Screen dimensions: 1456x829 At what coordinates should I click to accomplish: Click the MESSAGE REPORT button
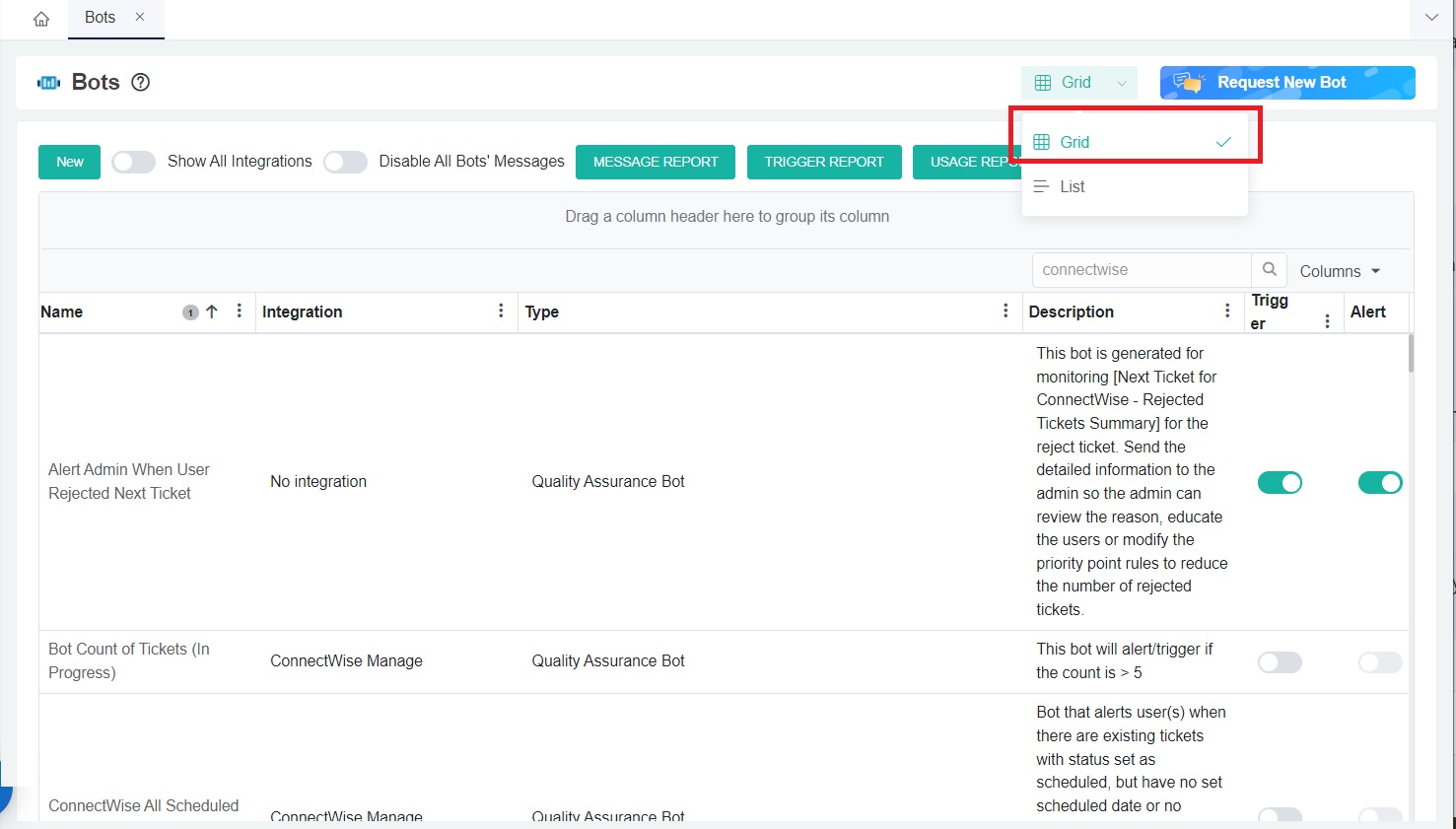(x=656, y=162)
